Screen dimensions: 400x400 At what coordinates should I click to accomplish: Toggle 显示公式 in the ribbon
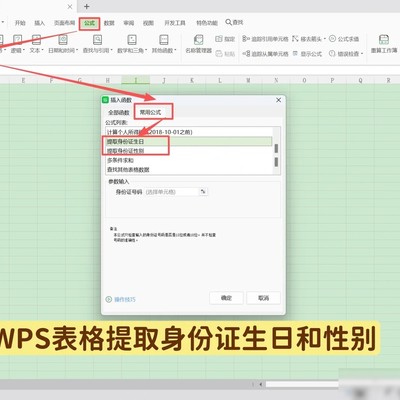(307, 54)
